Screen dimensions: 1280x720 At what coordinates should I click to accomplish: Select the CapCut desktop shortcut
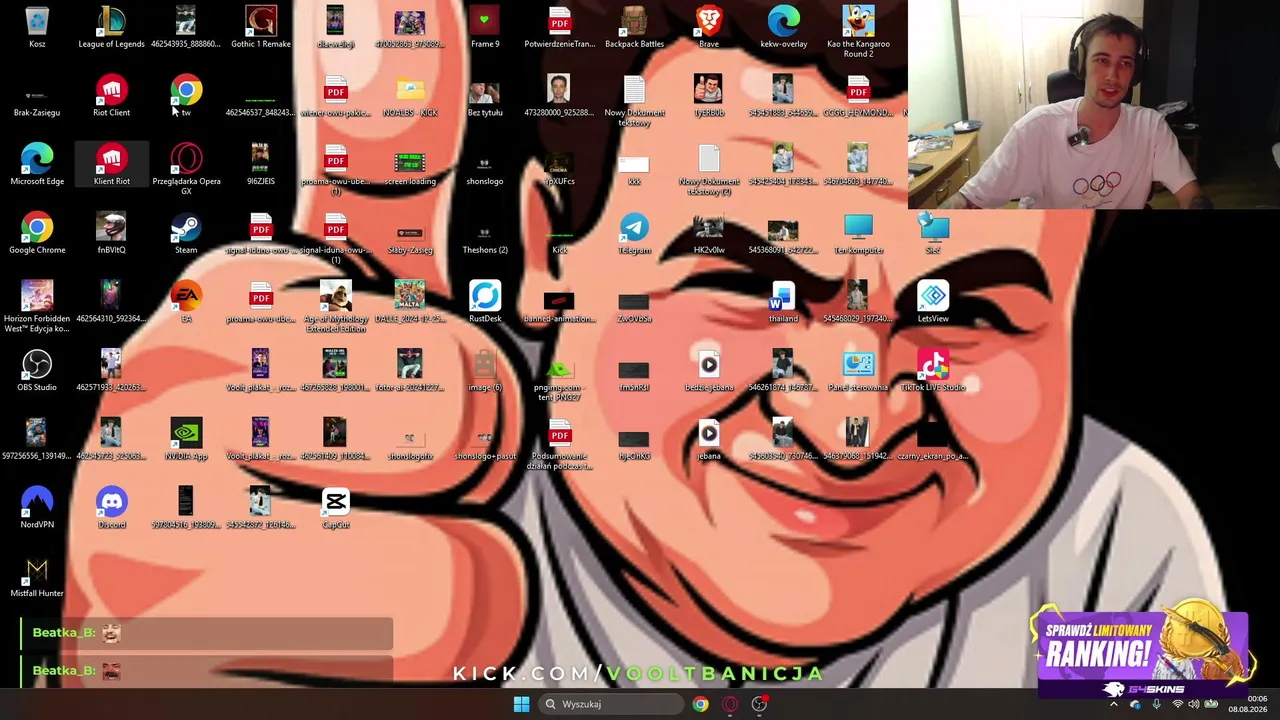coord(335,509)
